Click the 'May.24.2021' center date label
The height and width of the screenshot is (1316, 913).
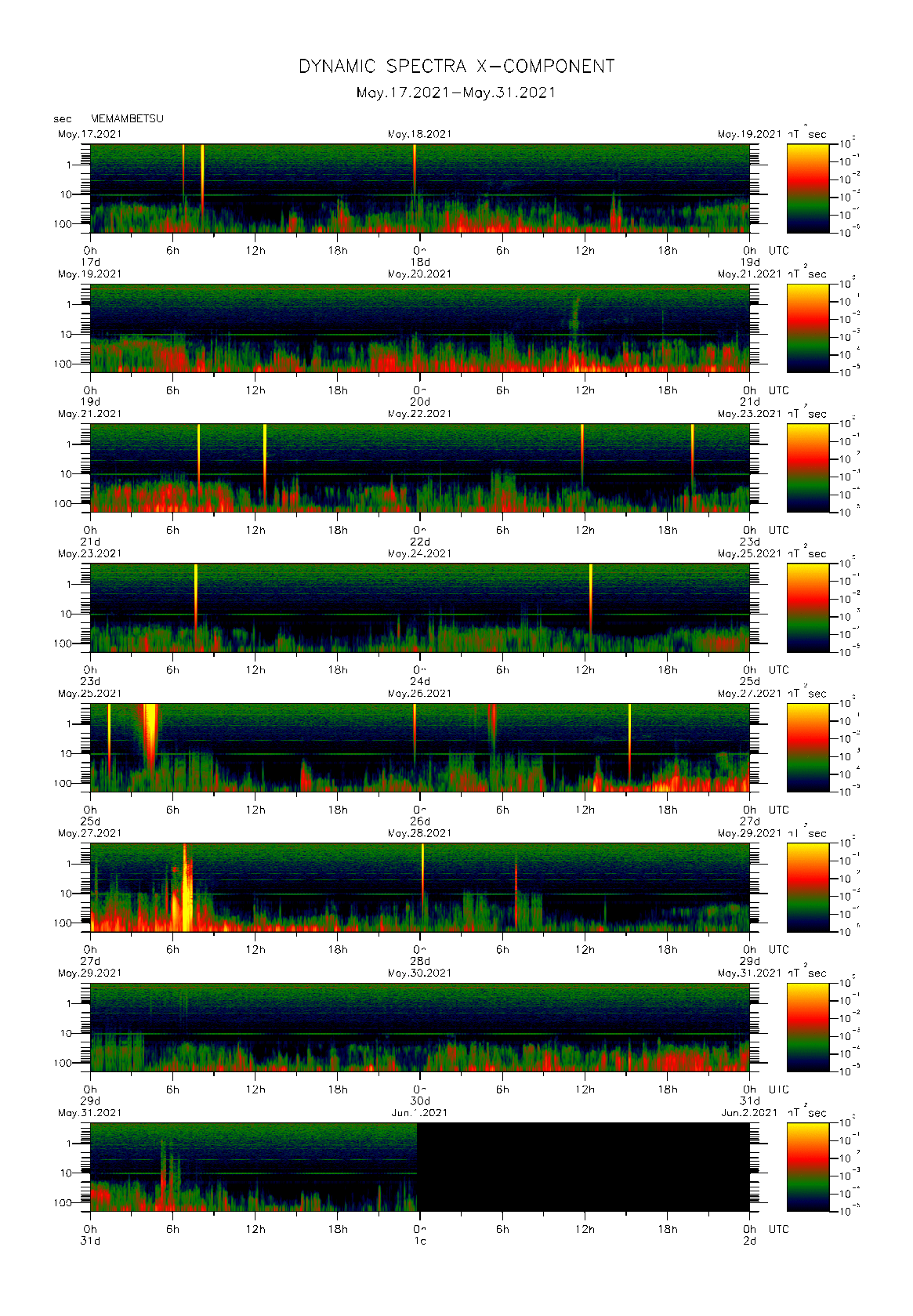click(420, 553)
